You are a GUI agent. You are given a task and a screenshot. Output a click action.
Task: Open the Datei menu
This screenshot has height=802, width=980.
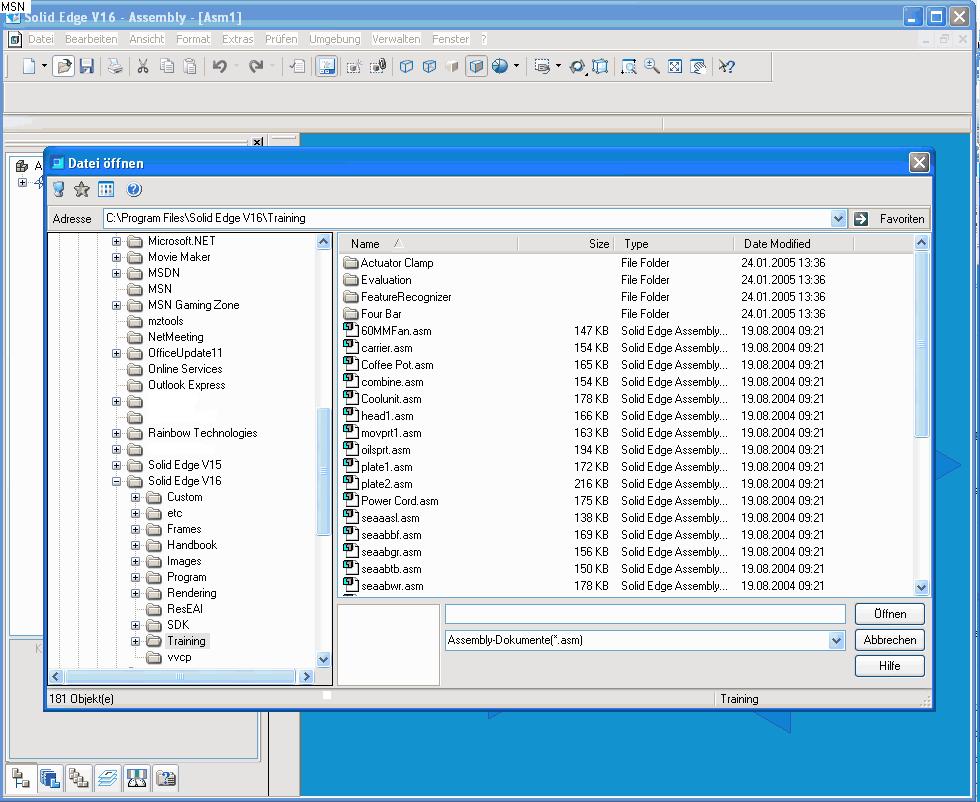[41, 39]
